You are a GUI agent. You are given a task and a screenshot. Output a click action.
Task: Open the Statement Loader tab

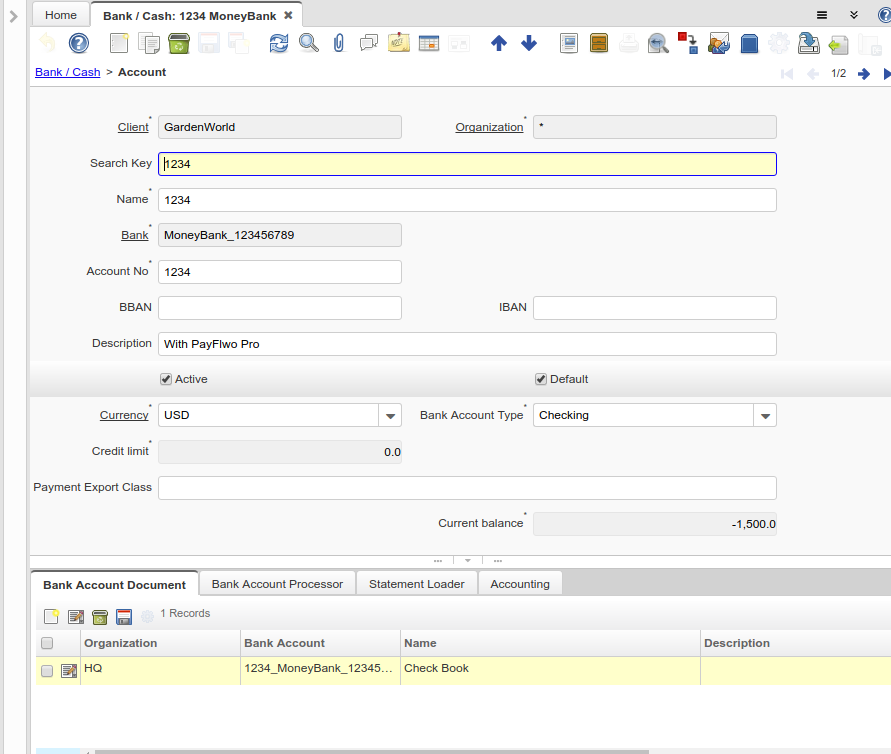point(416,584)
